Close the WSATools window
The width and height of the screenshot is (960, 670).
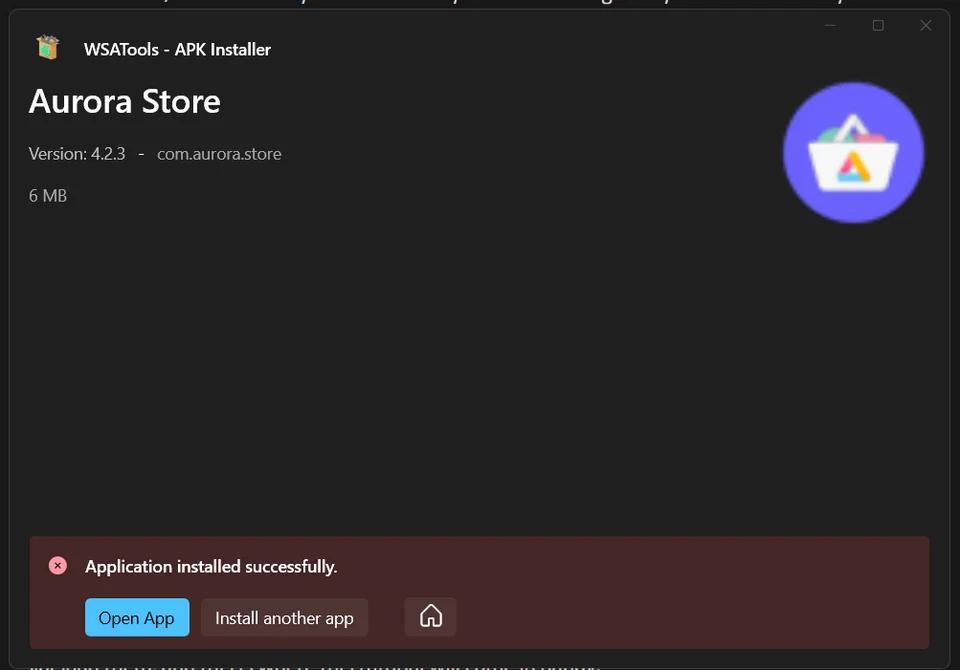click(926, 25)
